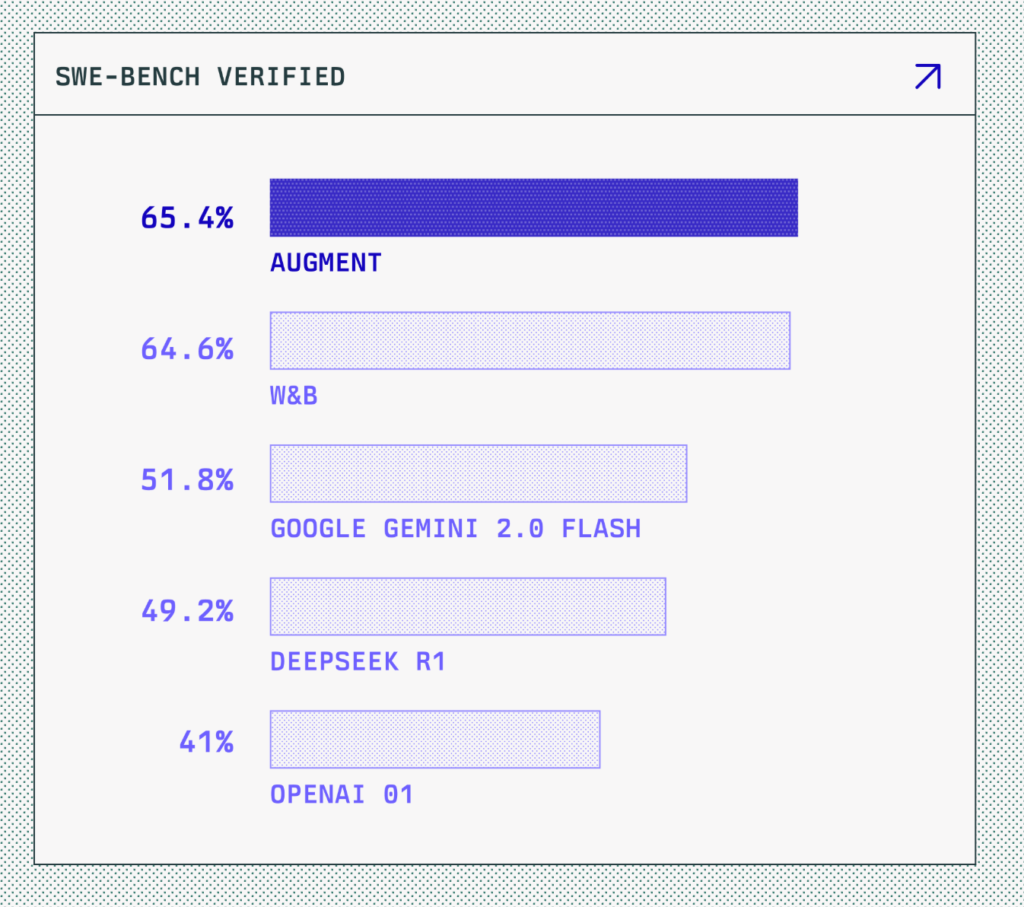Select the dark Augment bar

(534, 208)
